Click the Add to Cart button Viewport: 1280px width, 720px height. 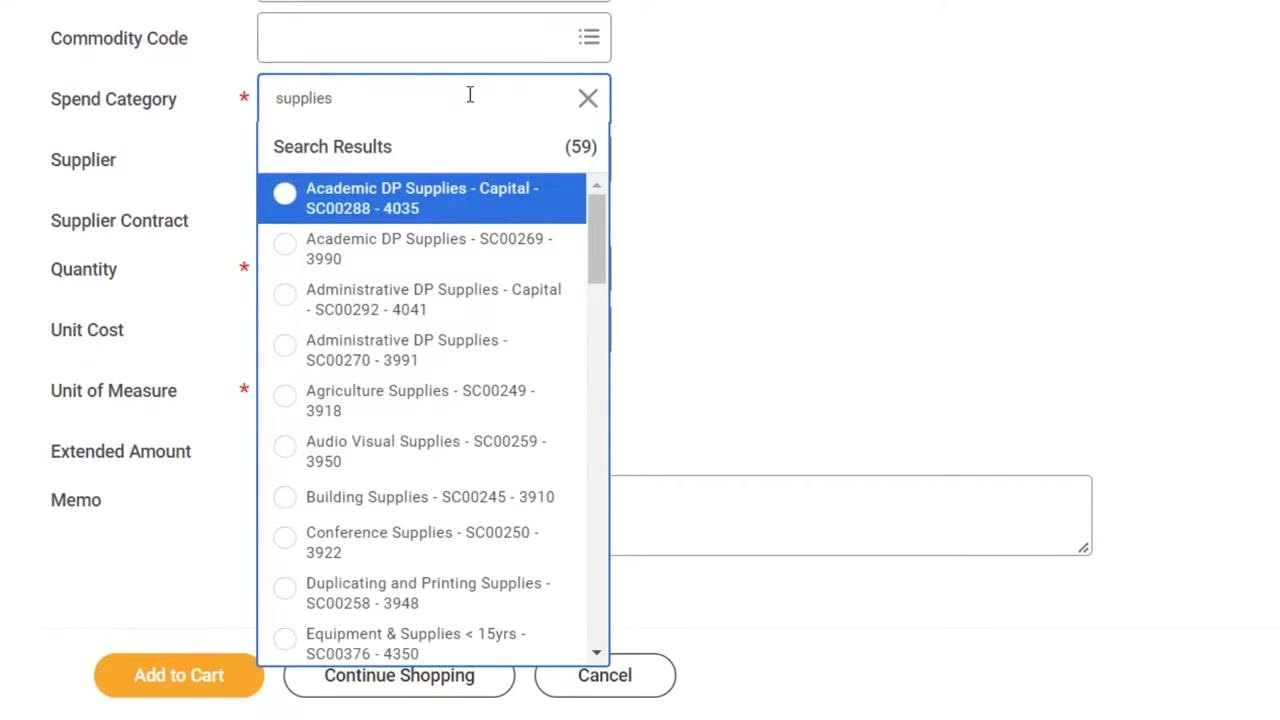(179, 675)
